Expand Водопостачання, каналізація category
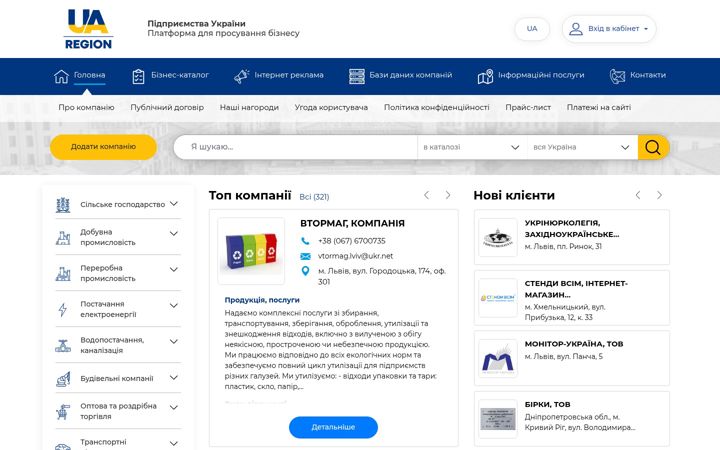The height and width of the screenshot is (450, 720). [174, 342]
